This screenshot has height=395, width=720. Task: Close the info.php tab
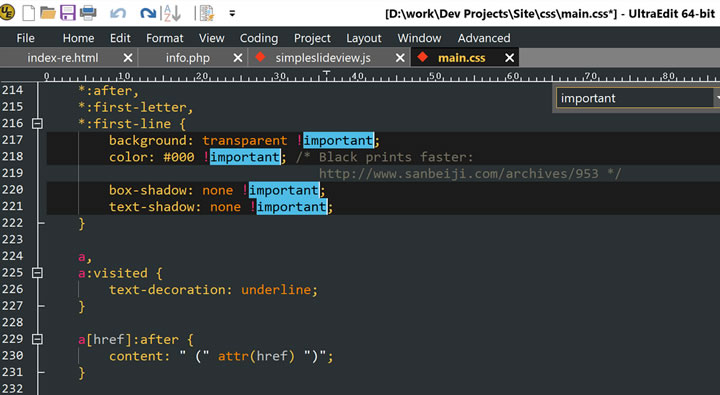coord(238,58)
